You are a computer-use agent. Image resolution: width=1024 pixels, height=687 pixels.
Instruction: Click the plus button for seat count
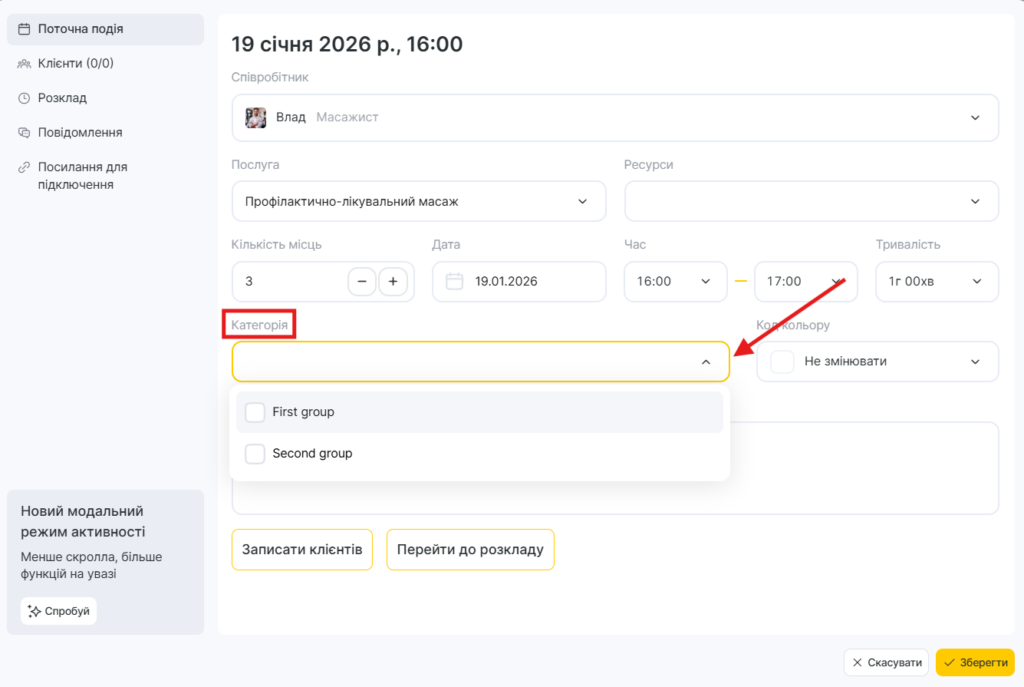pos(393,281)
